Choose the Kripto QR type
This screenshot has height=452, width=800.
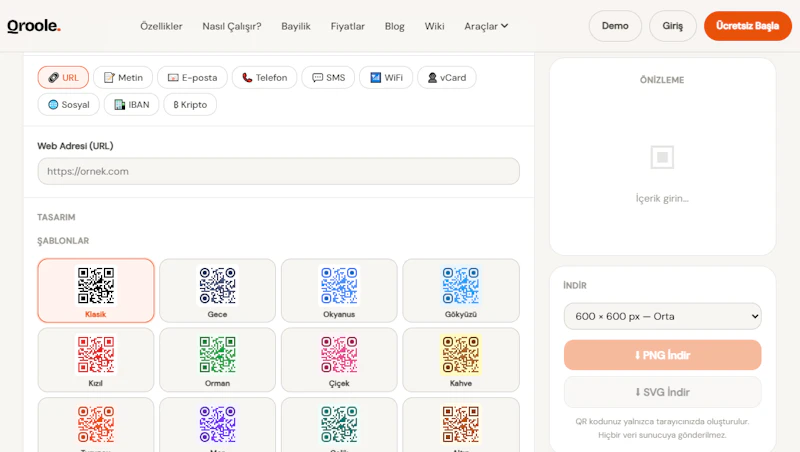[190, 105]
